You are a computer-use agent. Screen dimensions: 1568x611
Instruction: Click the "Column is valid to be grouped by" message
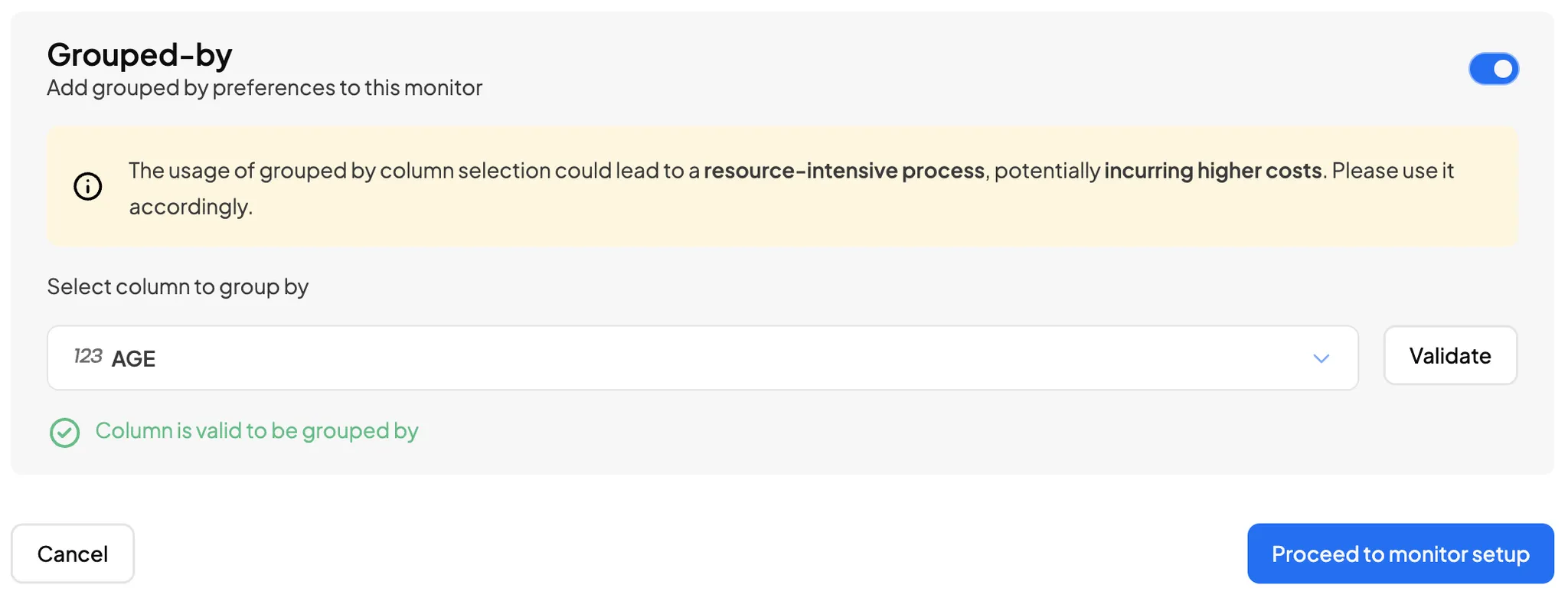pyautogui.click(x=256, y=431)
